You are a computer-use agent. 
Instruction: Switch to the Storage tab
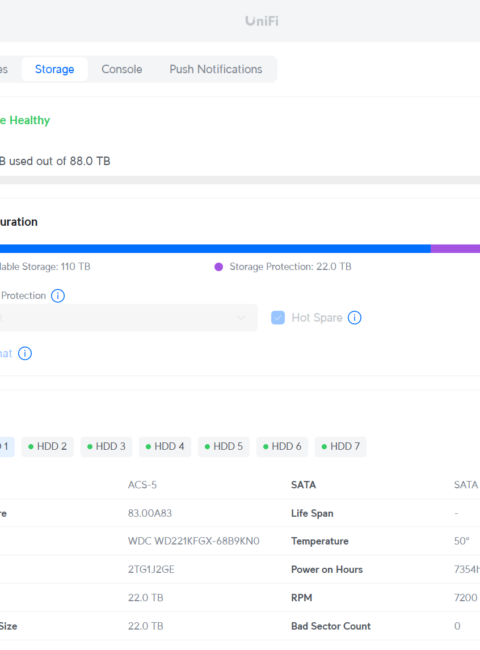click(x=54, y=69)
